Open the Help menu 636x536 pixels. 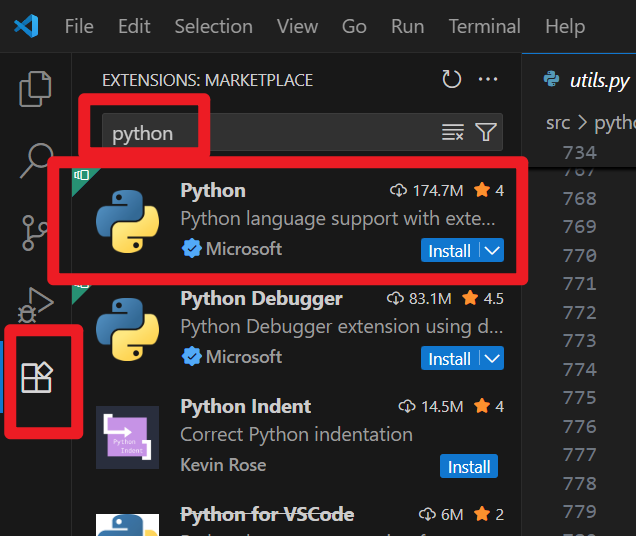(x=565, y=26)
